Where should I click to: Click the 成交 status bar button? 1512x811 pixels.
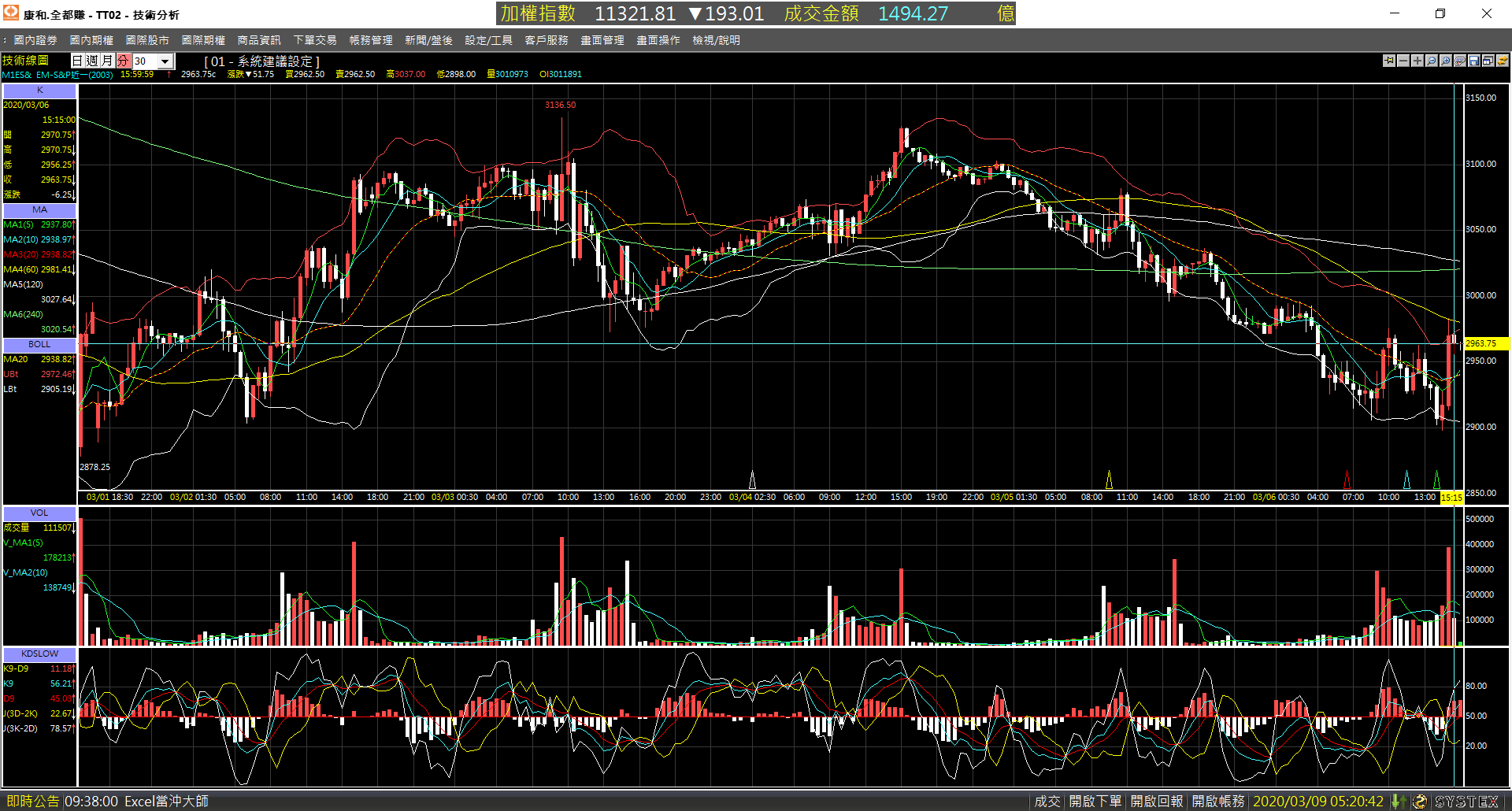[1047, 802]
